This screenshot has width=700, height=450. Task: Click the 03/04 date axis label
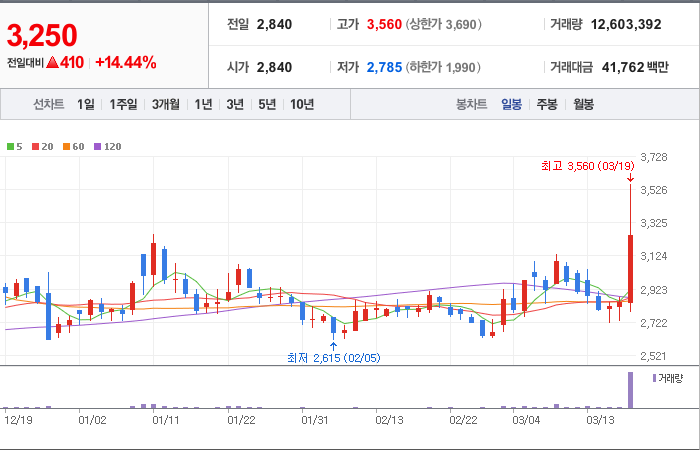(x=526, y=421)
